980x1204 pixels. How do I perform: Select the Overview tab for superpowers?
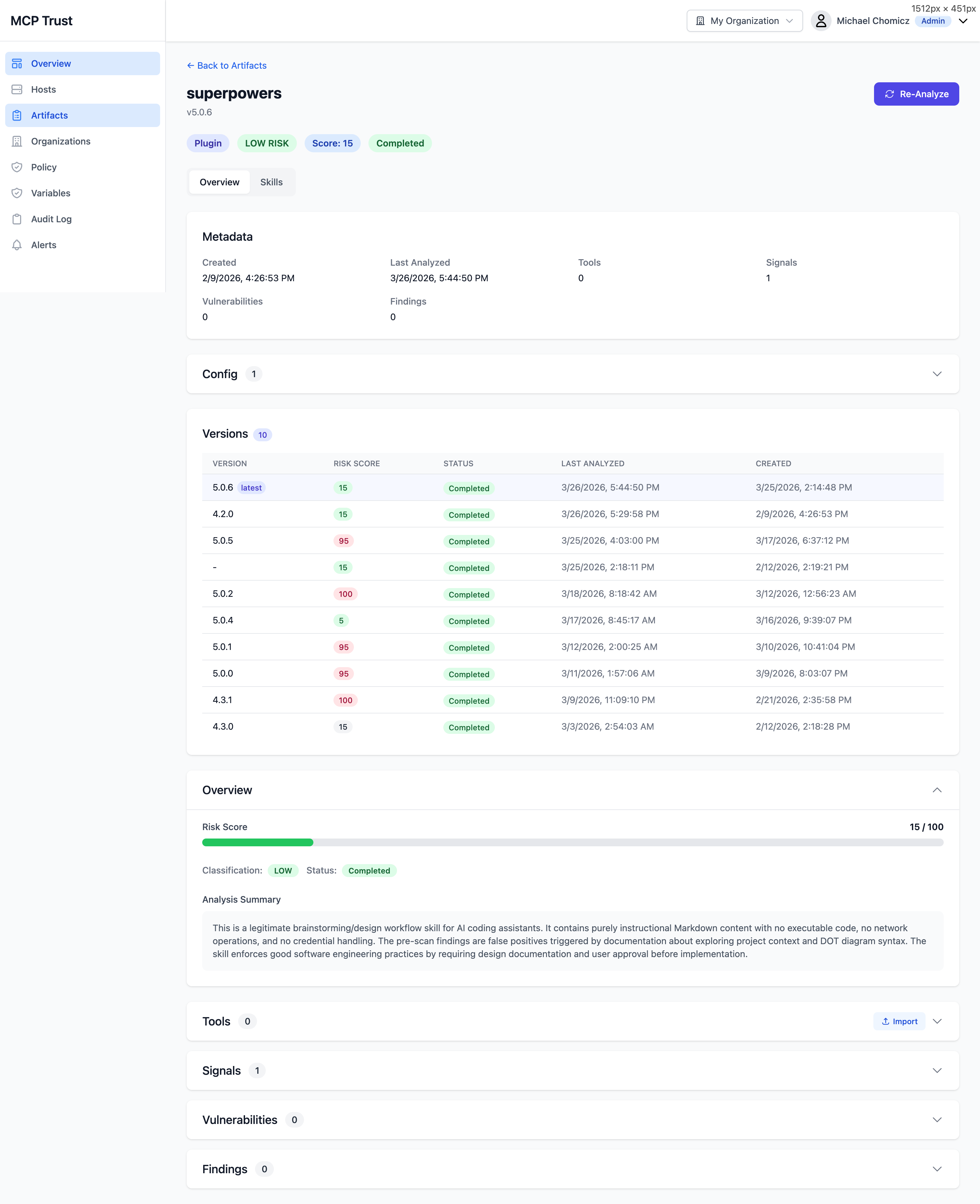220,182
